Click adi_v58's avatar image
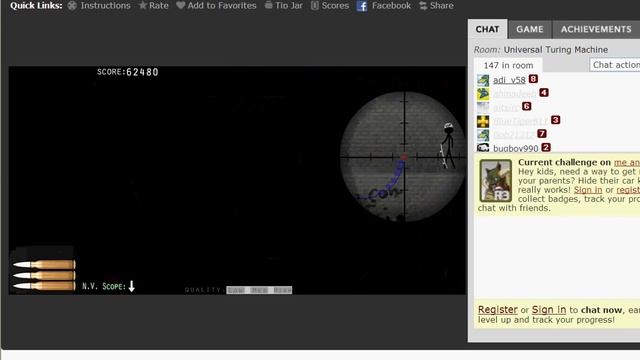This screenshot has height=360, width=640. tap(483, 80)
